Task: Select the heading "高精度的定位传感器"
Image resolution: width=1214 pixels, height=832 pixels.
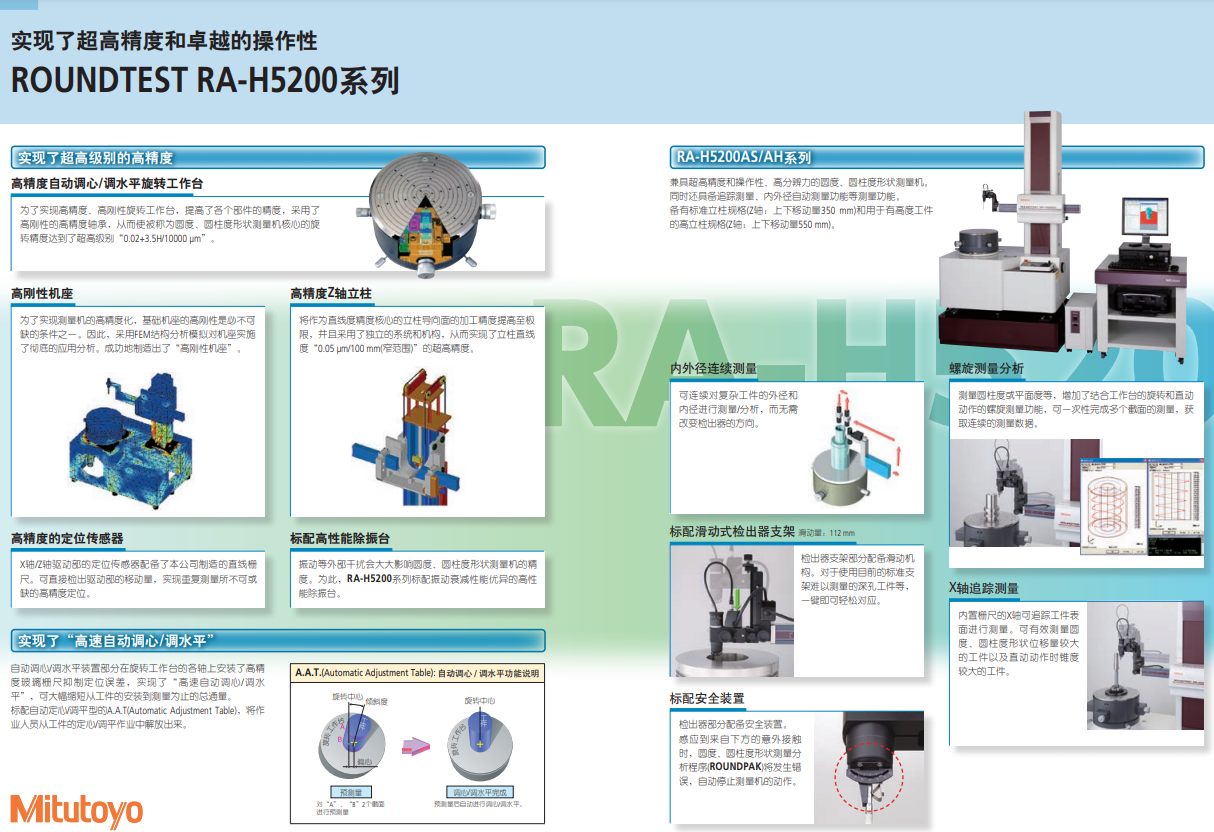Action: tap(67, 538)
